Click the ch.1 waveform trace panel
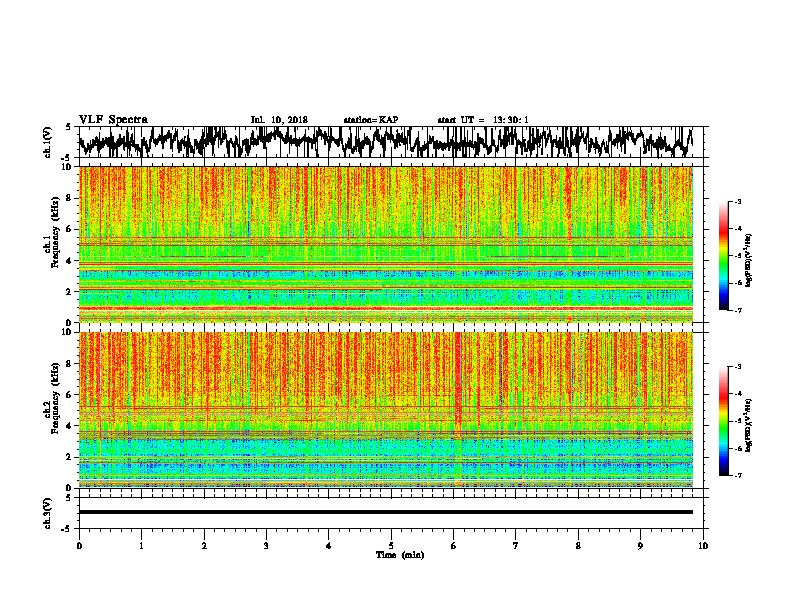Image resolution: width=792 pixels, height=612 pixels. coord(391,142)
